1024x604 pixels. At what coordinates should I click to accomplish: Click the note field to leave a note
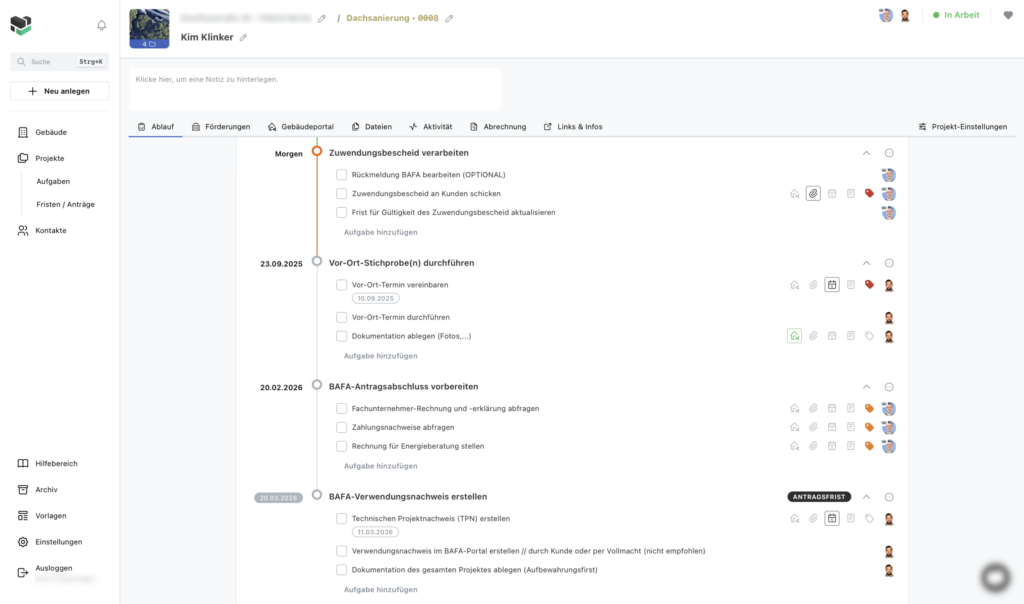point(315,89)
